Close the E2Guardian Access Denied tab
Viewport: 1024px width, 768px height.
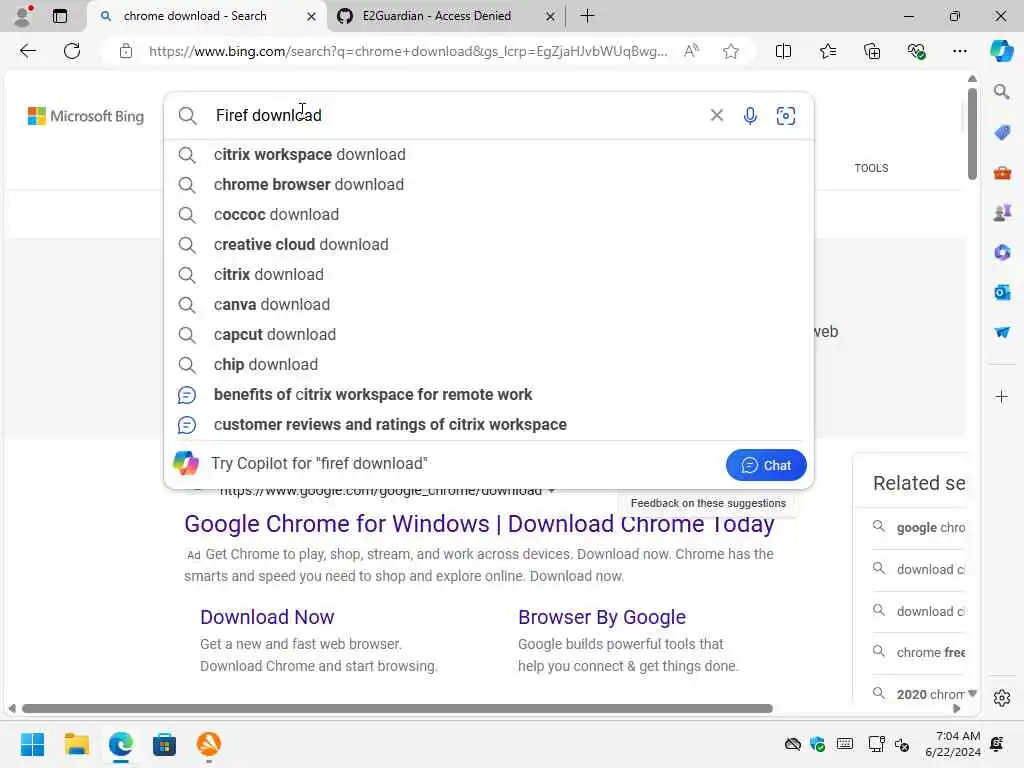(550, 16)
